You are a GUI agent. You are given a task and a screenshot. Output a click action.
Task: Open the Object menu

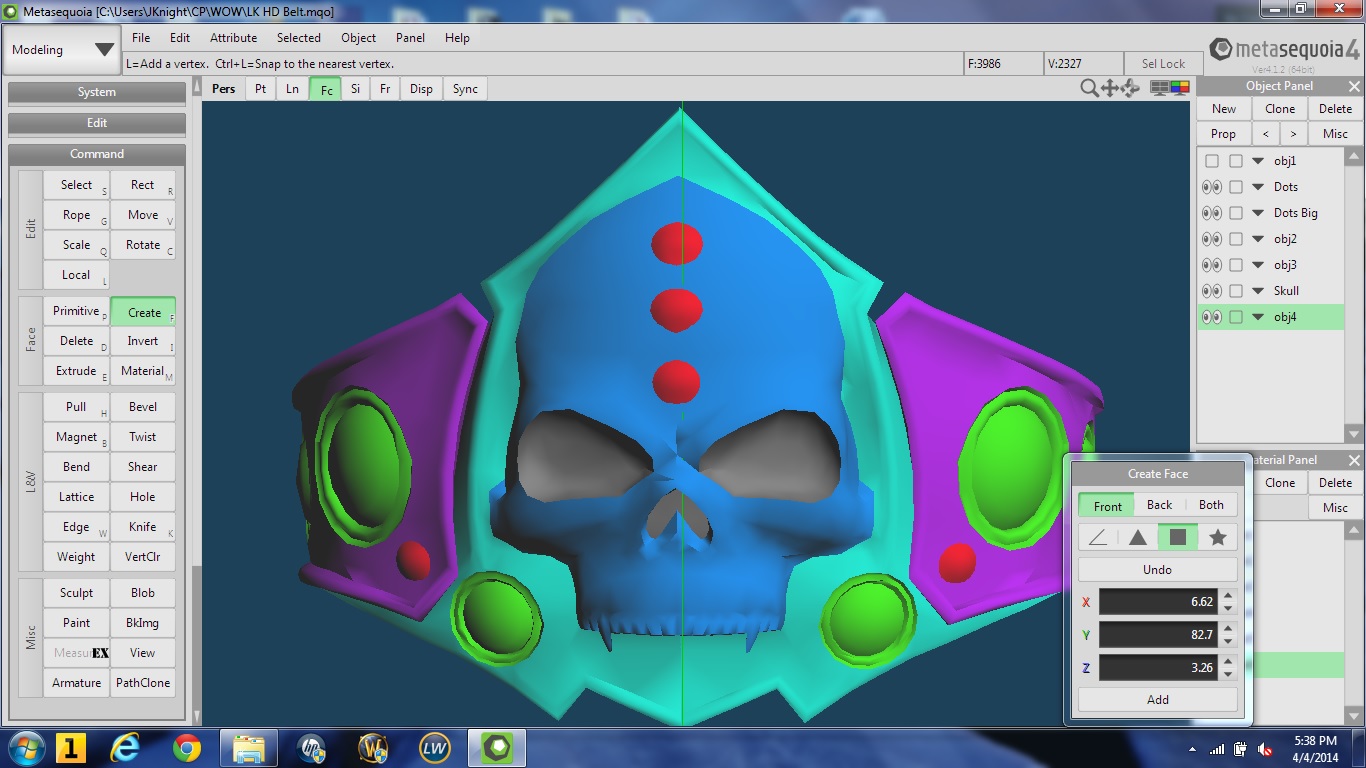[x=358, y=37]
